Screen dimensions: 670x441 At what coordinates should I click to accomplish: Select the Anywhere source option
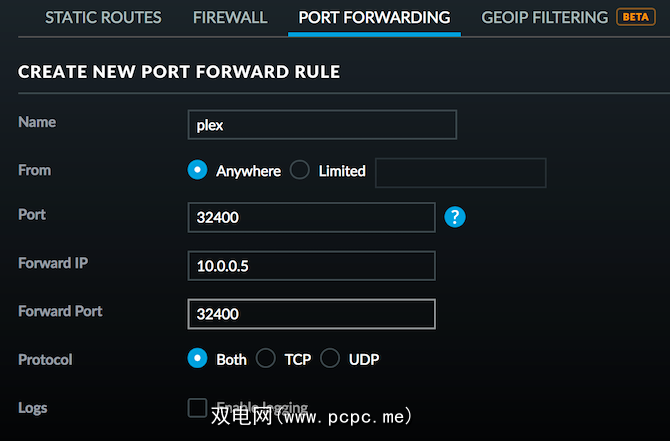point(198,170)
